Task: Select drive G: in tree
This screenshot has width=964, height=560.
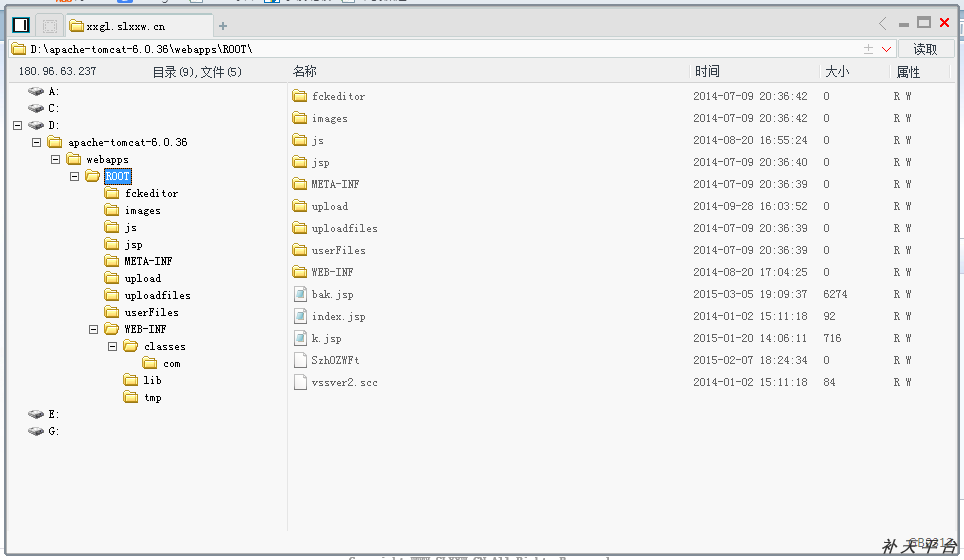Action: click(53, 432)
